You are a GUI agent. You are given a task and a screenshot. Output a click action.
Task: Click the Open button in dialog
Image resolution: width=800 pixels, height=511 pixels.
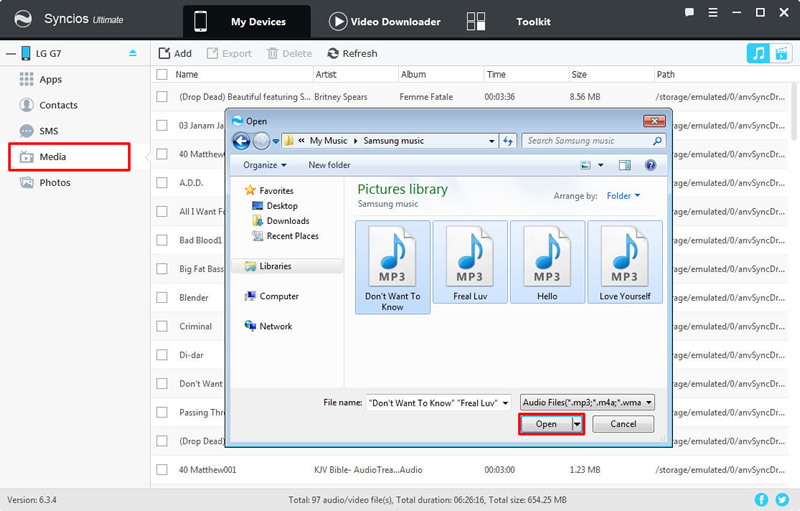[x=546, y=424]
